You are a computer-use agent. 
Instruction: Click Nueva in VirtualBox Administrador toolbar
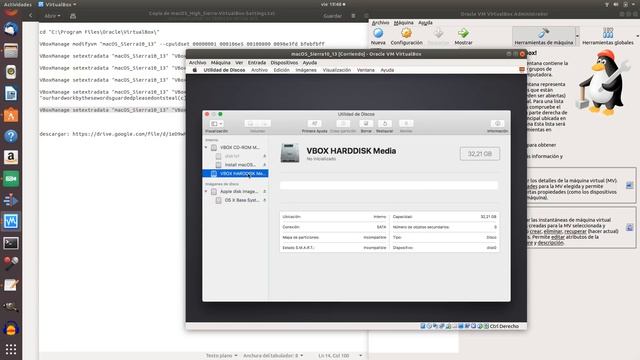click(378, 36)
